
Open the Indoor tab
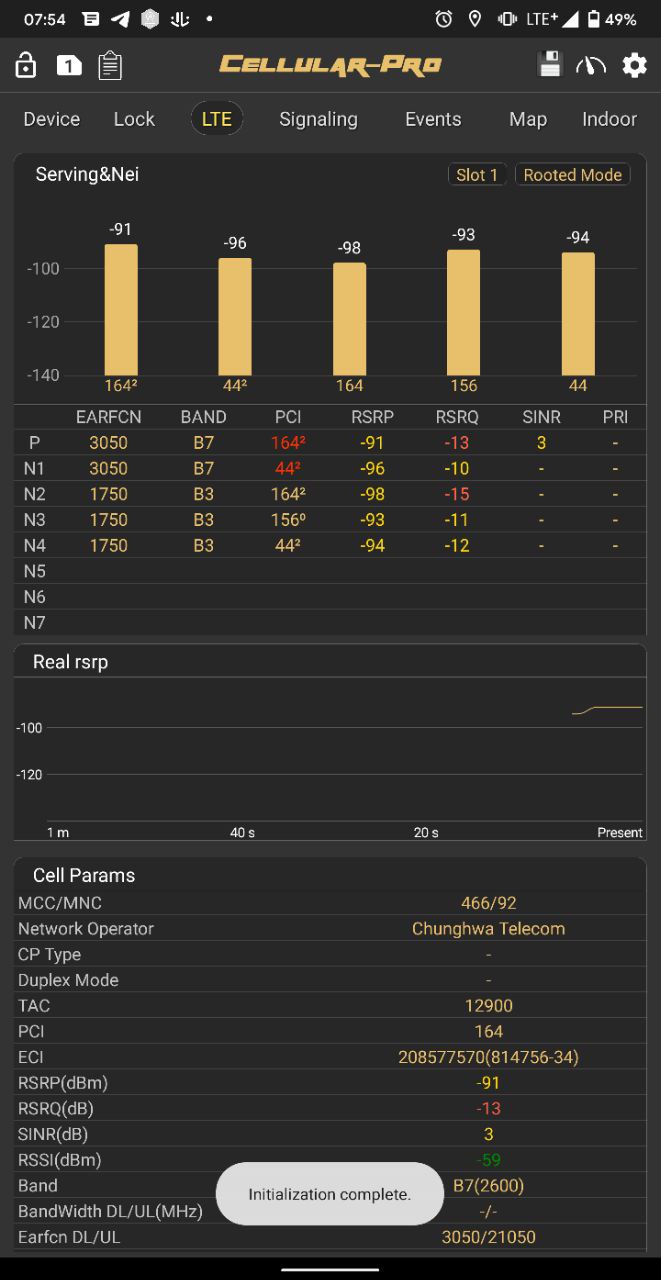[609, 119]
